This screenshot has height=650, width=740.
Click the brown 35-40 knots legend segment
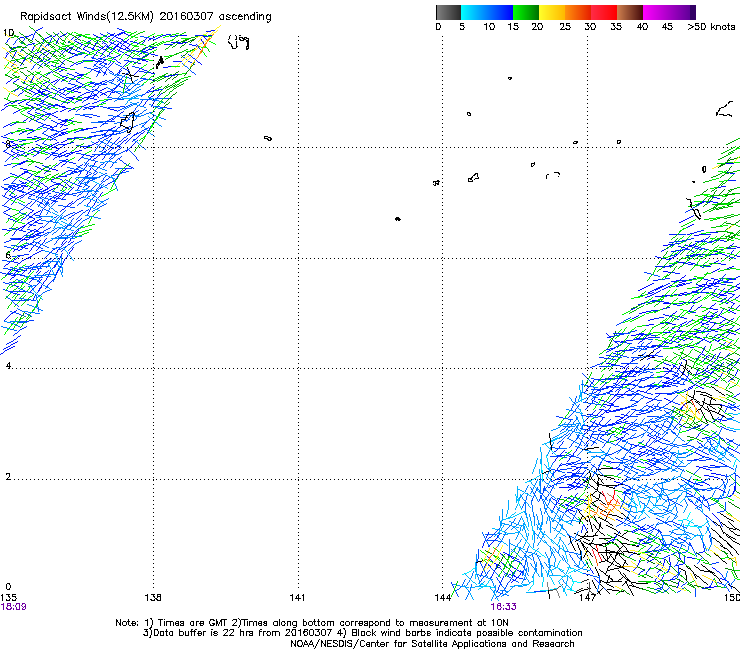pyautogui.click(x=630, y=12)
